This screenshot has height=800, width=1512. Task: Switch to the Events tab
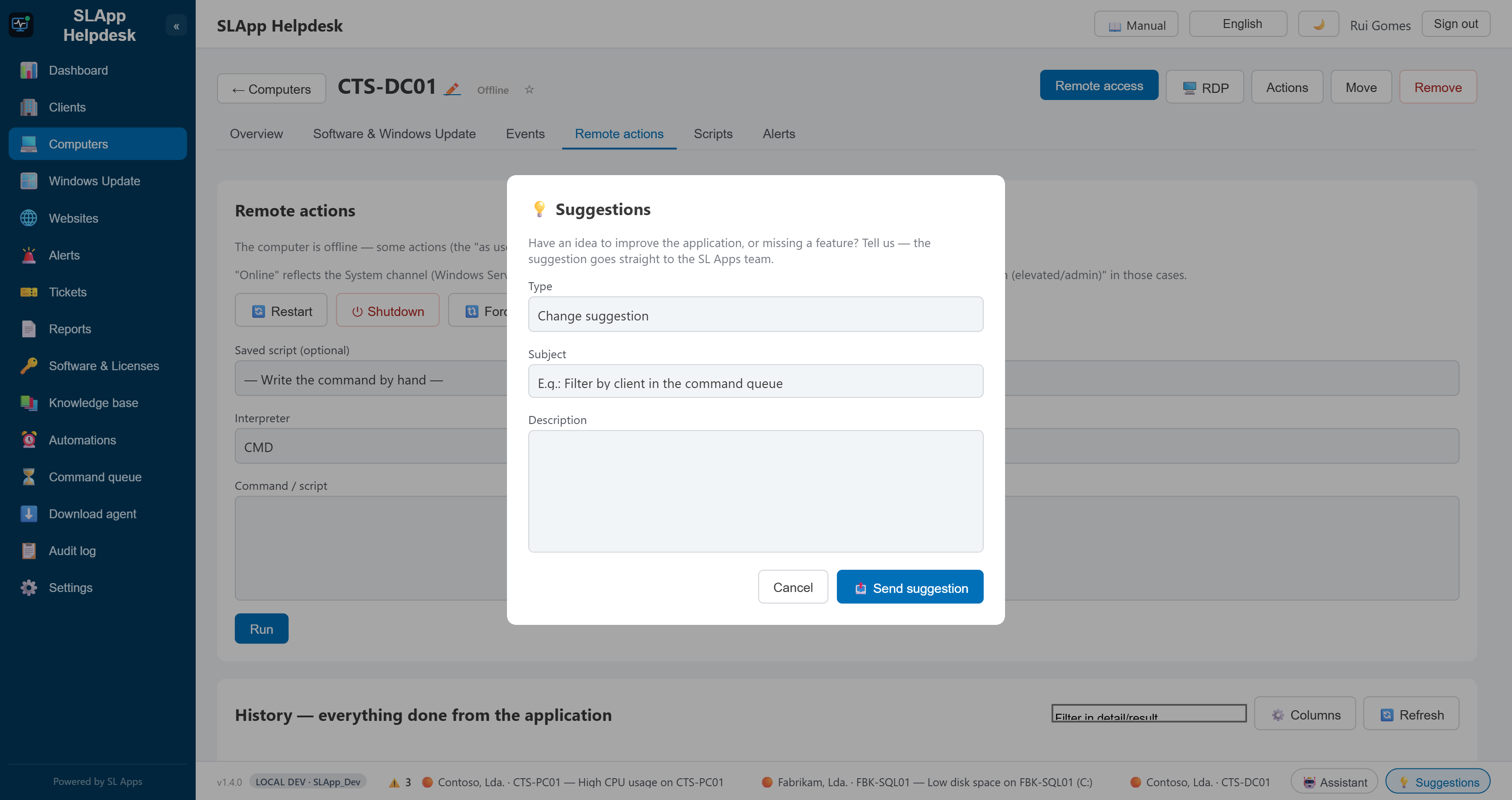[x=525, y=134]
